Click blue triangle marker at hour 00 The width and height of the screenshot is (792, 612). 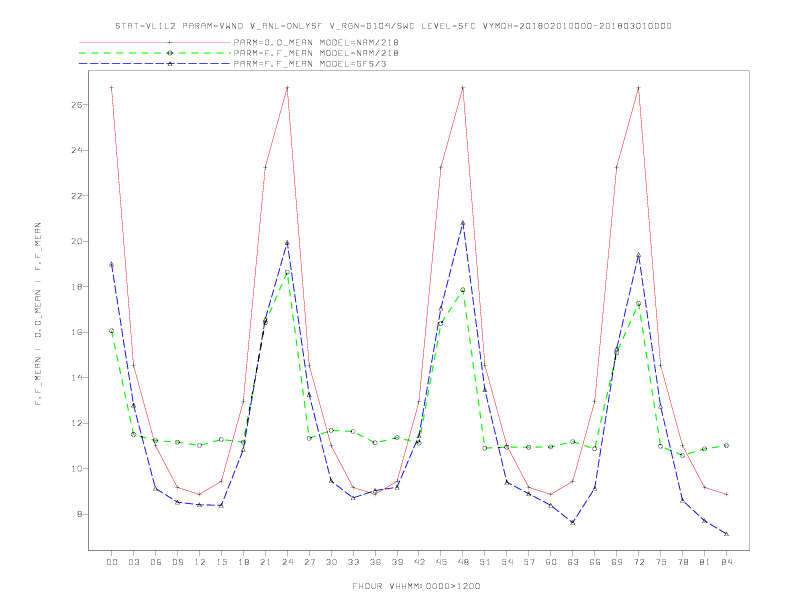click(x=112, y=265)
